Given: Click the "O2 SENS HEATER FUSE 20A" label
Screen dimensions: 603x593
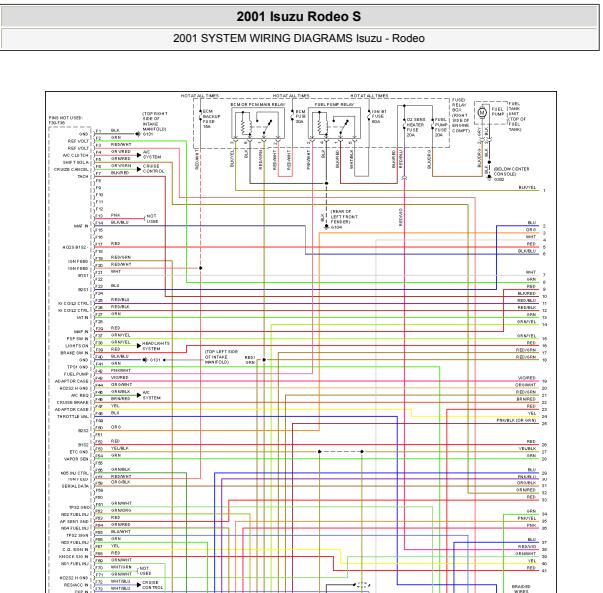Looking at the screenshot, I should point(415,127).
